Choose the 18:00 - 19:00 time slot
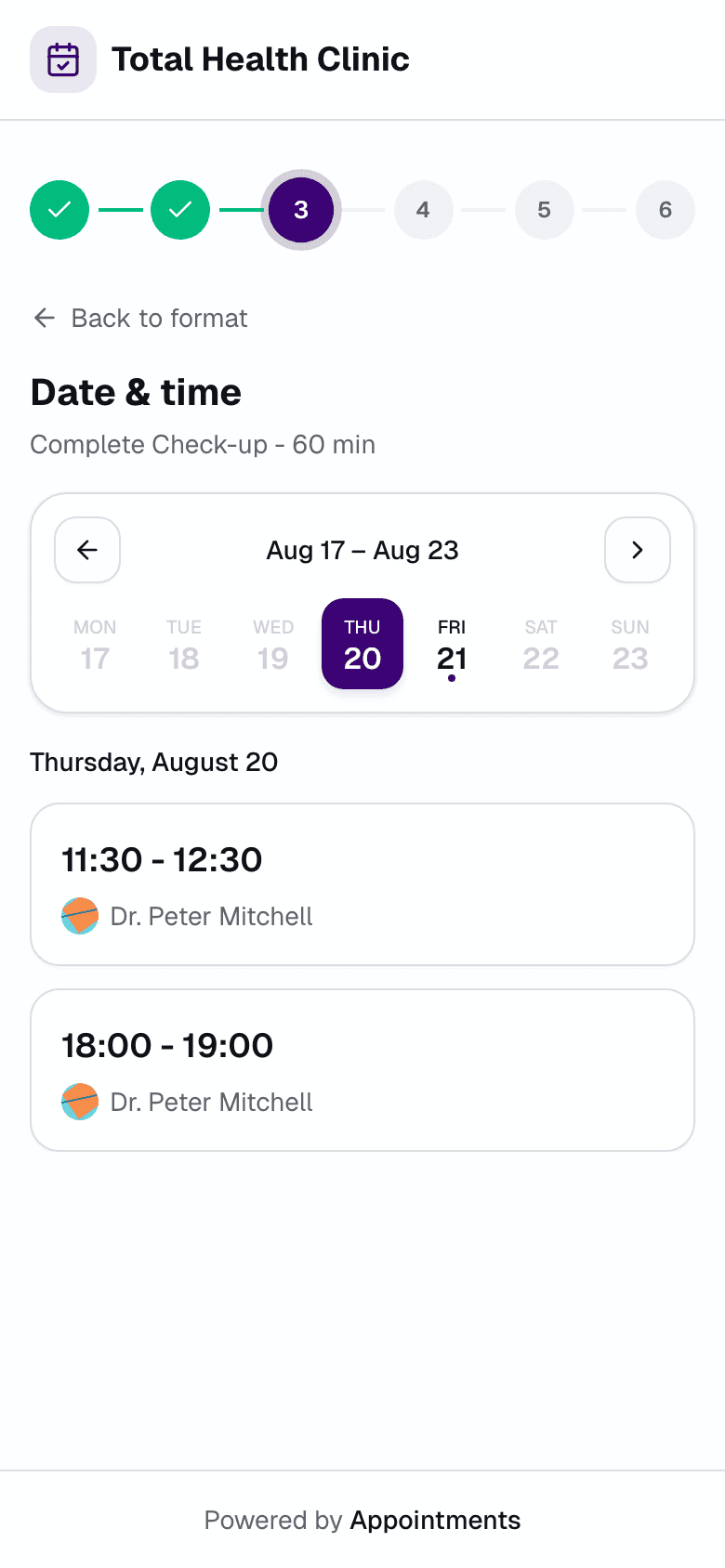725x1568 pixels. (x=362, y=1070)
